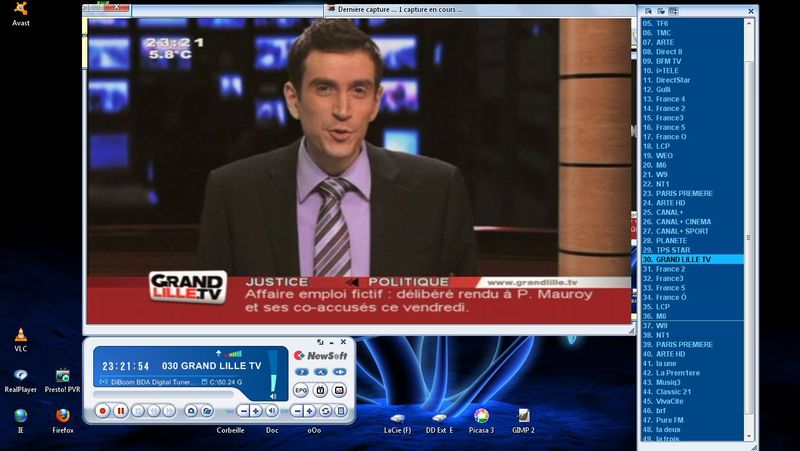Image resolution: width=800 pixels, height=451 pixels.
Task: Open the EPG program guide
Action: pyautogui.click(x=302, y=390)
